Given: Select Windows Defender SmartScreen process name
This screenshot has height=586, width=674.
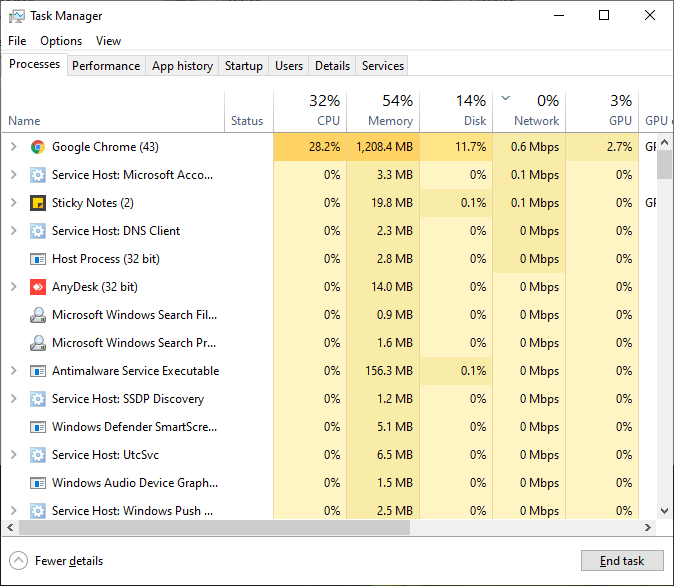Looking at the screenshot, I should point(135,427).
